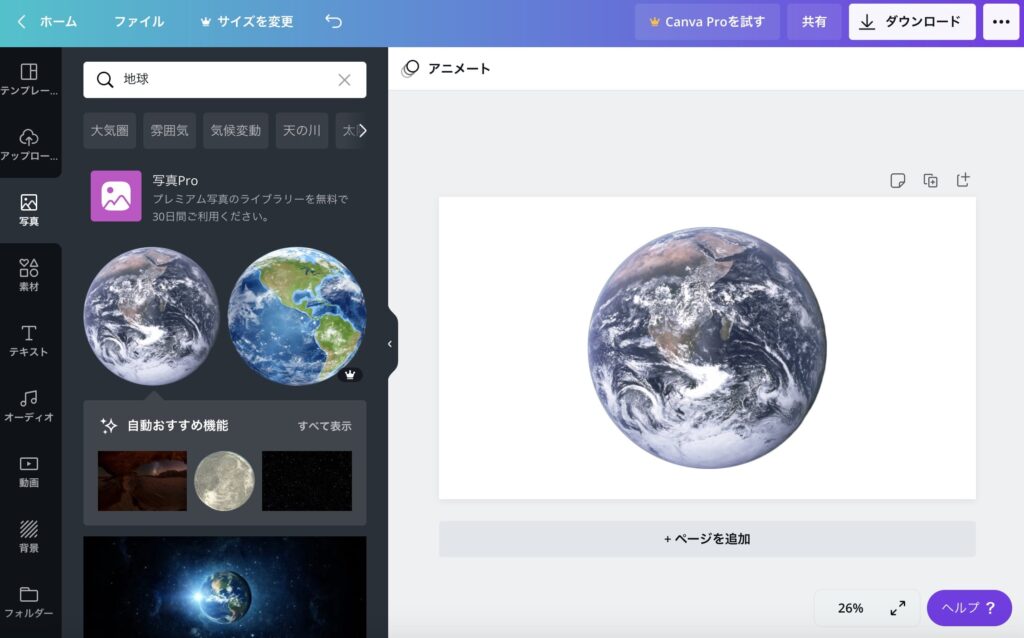Try Canva Pro button
Screen dimensions: 1024x638
click(707, 22)
